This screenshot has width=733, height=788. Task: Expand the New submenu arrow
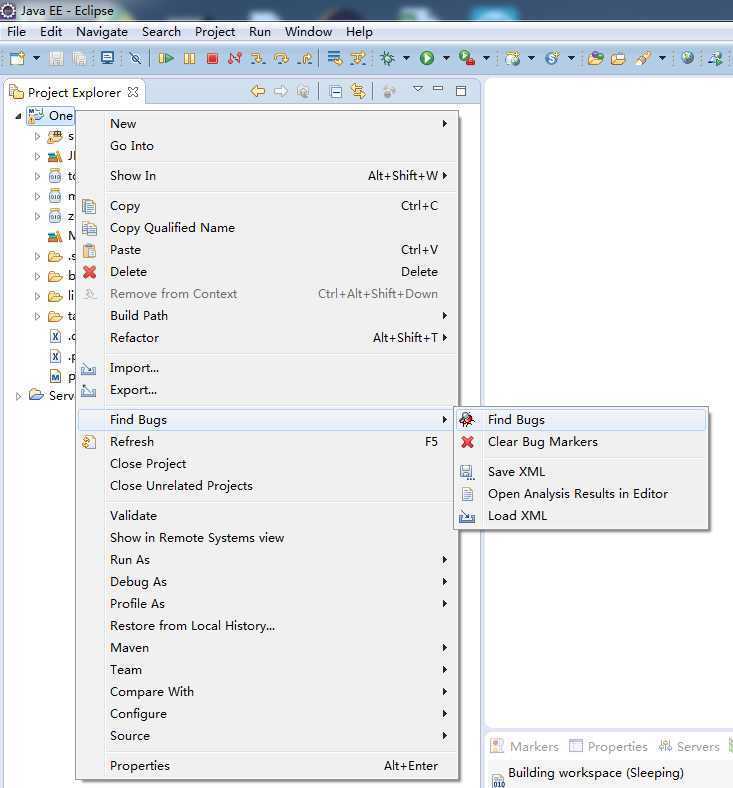(445, 124)
